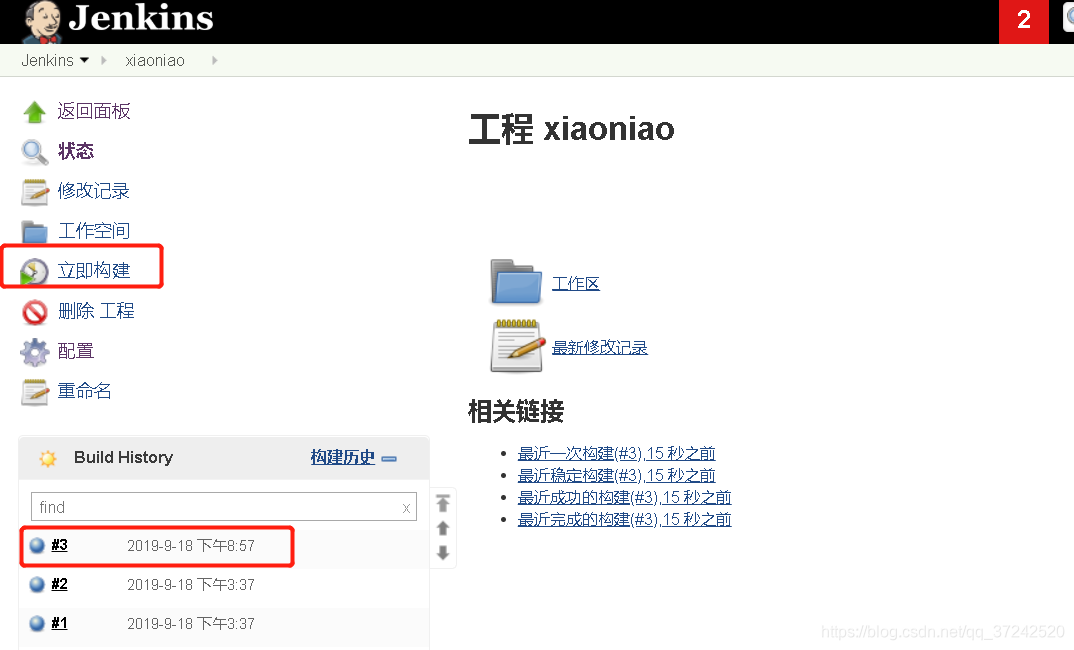1074x650 pixels.
Task: Click the large notepad icon for 最新修改记录
Action: (x=516, y=346)
